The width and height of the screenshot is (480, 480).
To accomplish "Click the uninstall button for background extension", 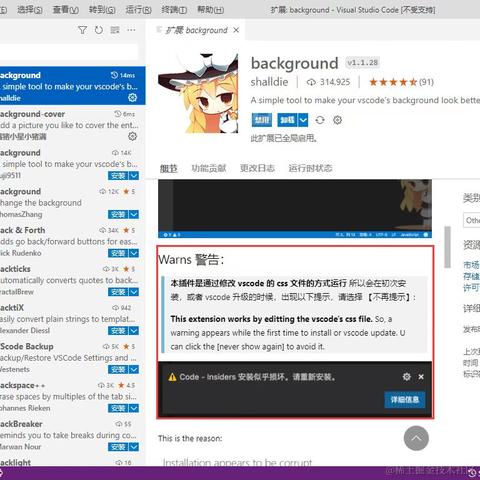I will (287, 120).
